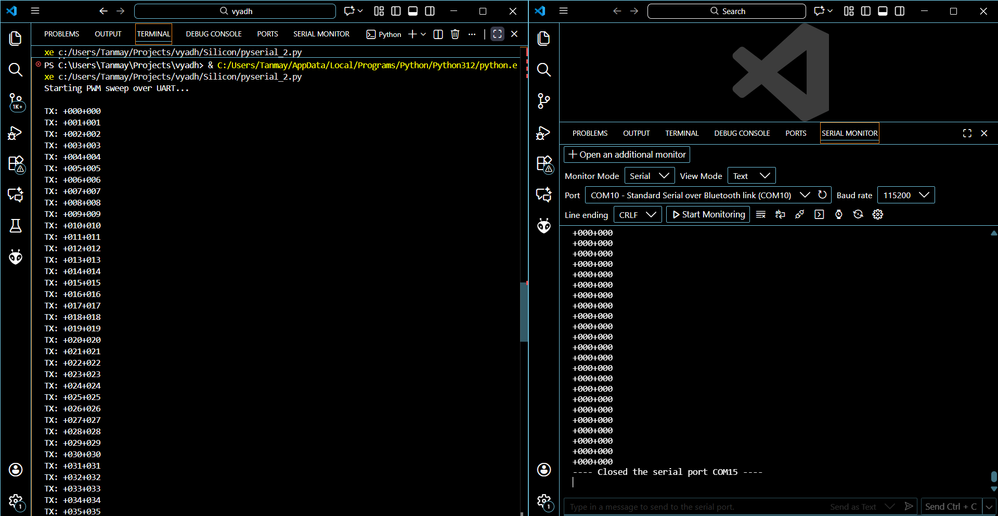
Task: Open Search view in right window activity bar
Action: coord(544,69)
